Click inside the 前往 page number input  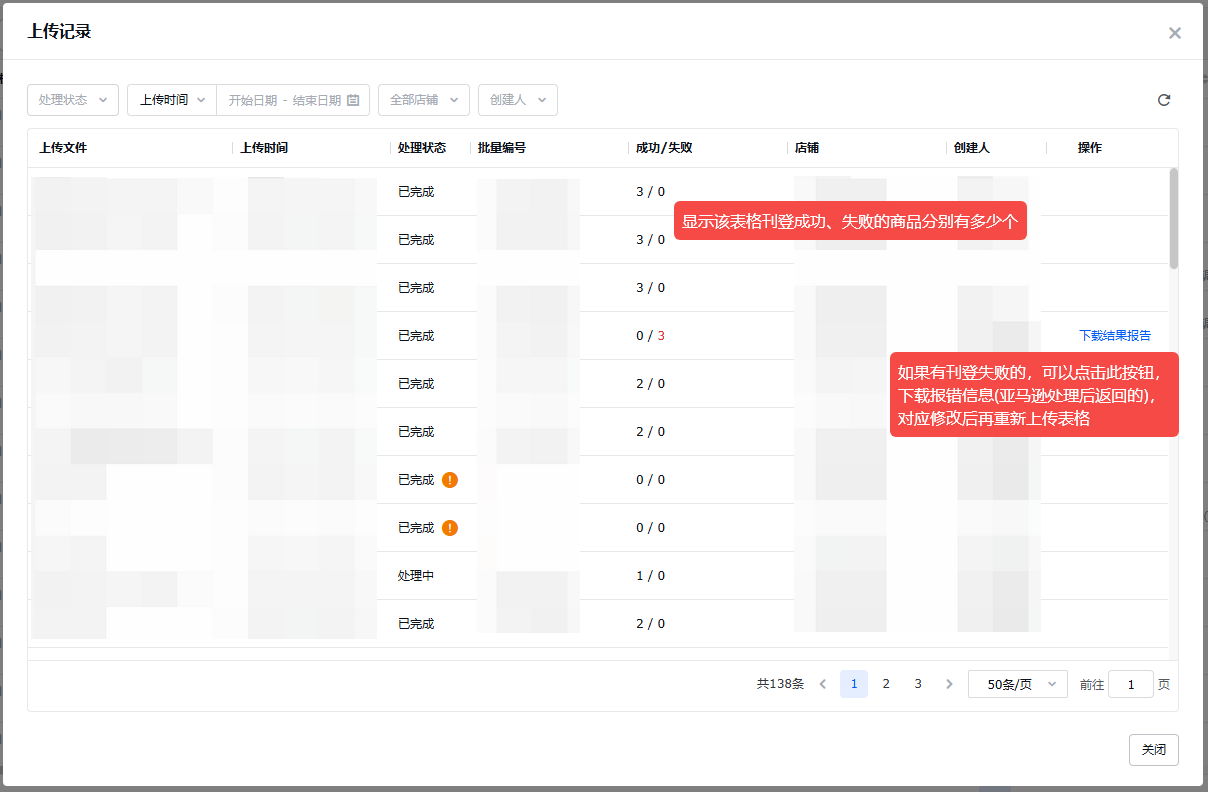[1130, 683]
